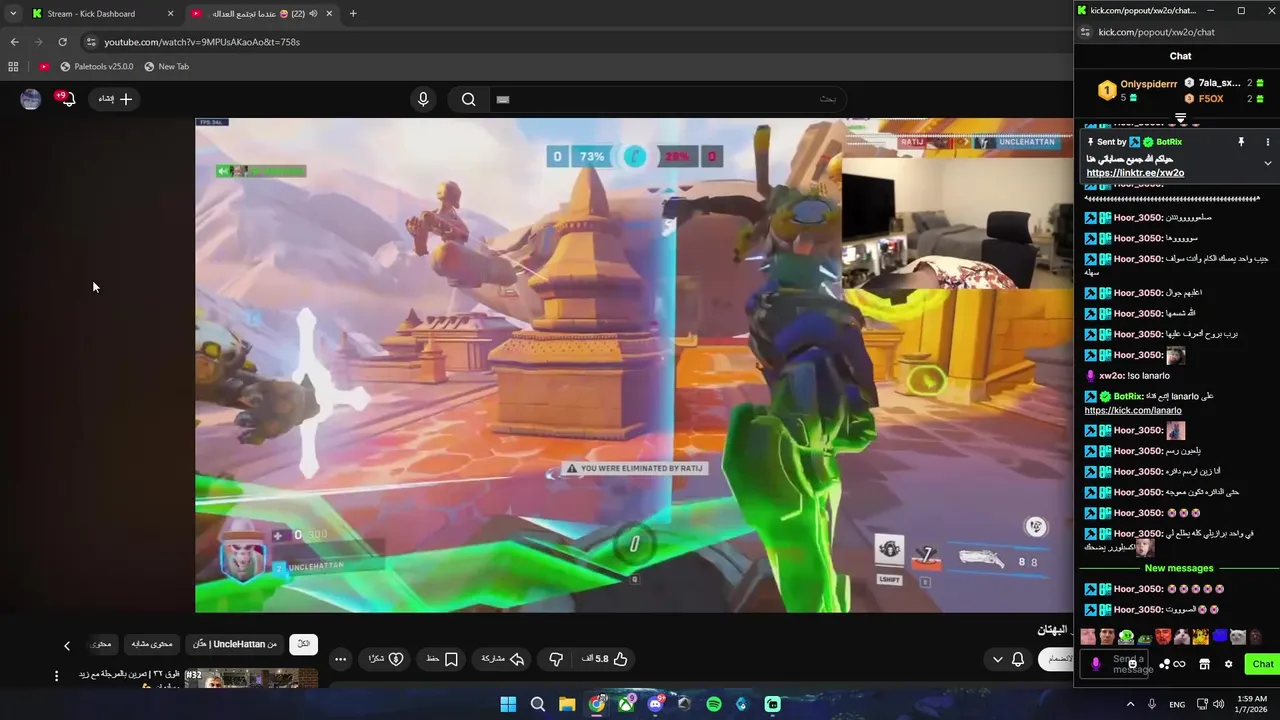1280x720 pixels.
Task: Open the chat emoji picker smiley icon
Action: (x=1133, y=664)
